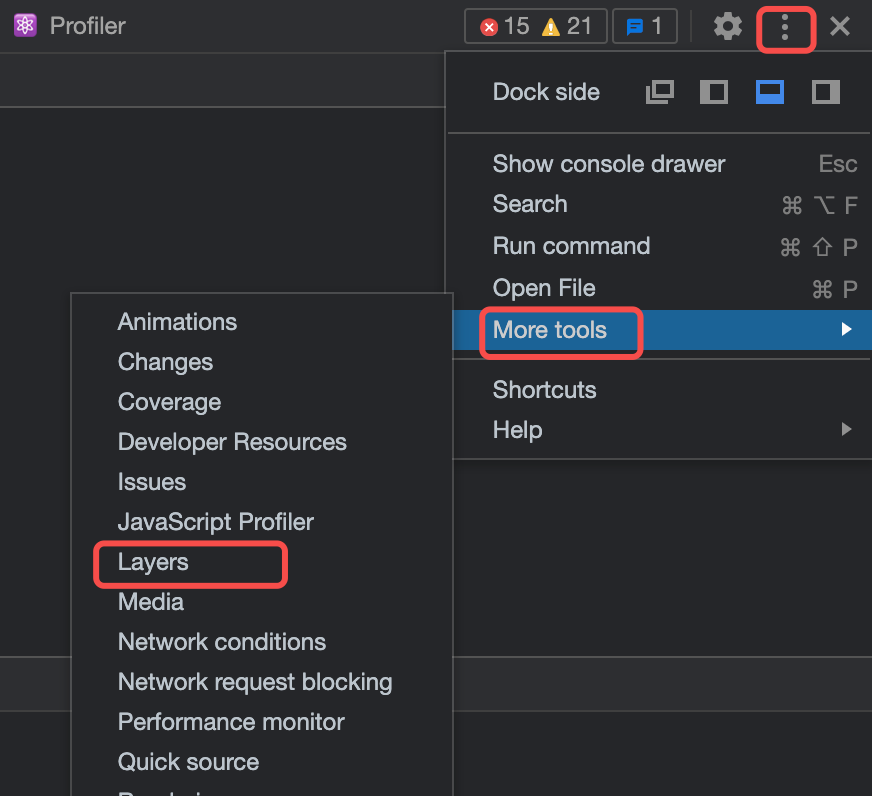Dock DevTools to the bottom
This screenshot has width=872, height=796.
770,92
